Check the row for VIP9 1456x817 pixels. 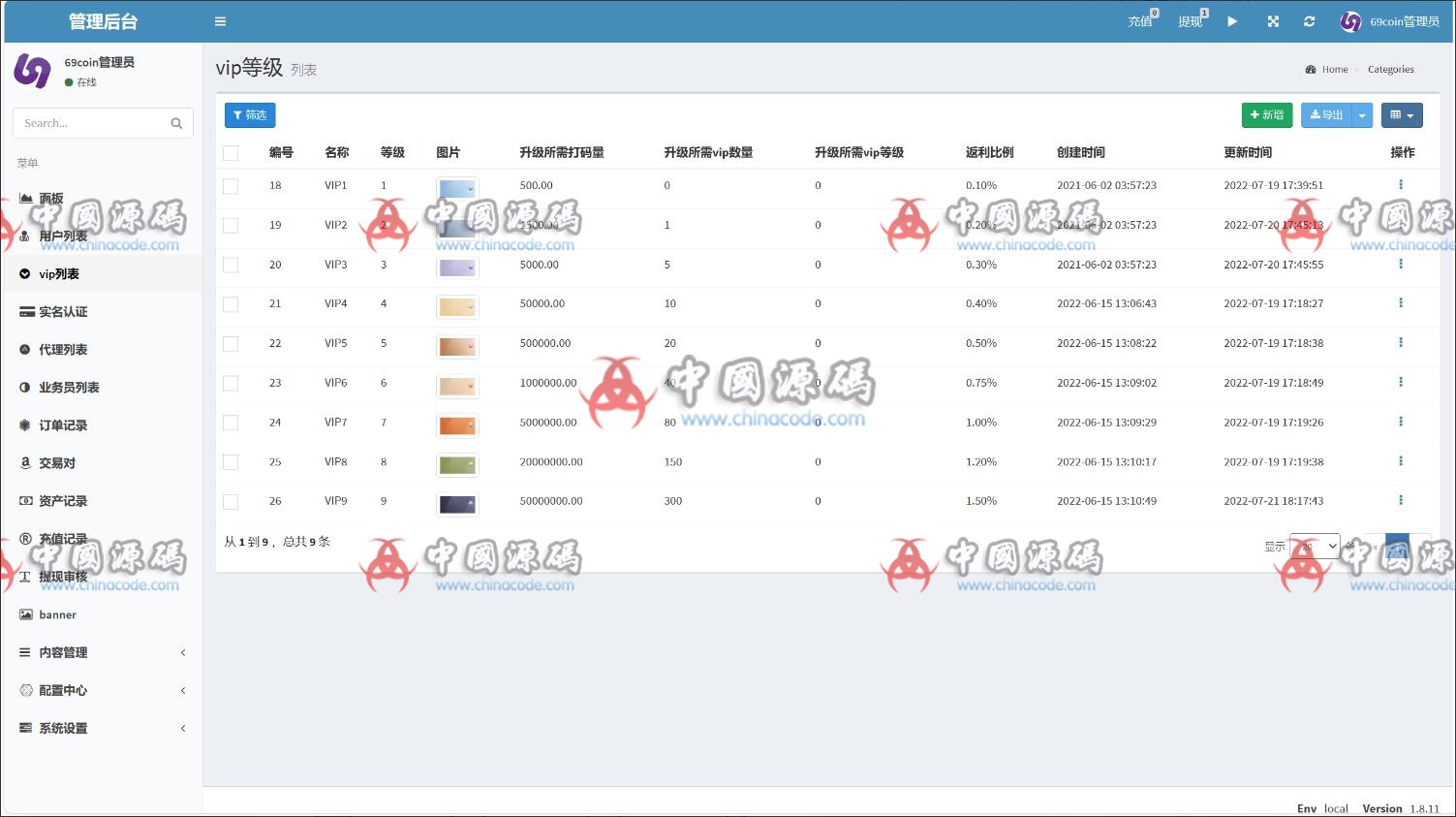(x=231, y=502)
